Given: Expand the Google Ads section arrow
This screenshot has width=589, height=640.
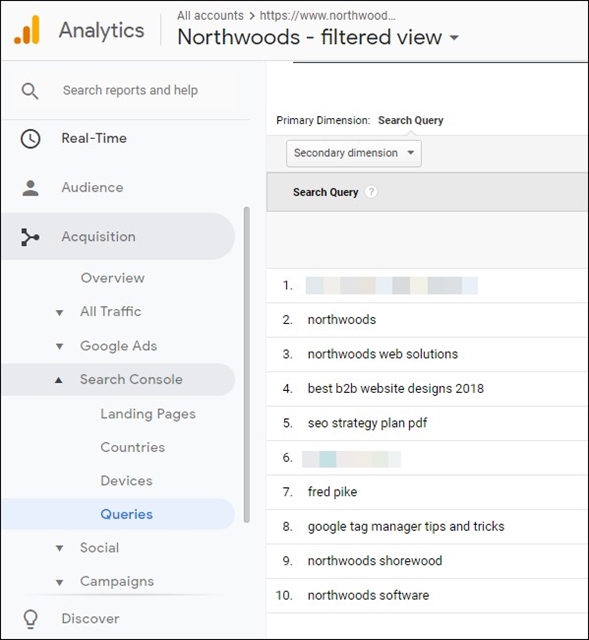Looking at the screenshot, I should [60, 347].
